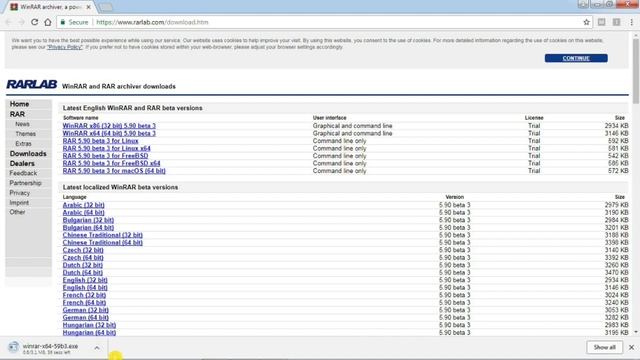The width and height of the screenshot is (640, 360).
Task: Download RAR 5.90 beta 3 for Linux
Action: point(100,141)
